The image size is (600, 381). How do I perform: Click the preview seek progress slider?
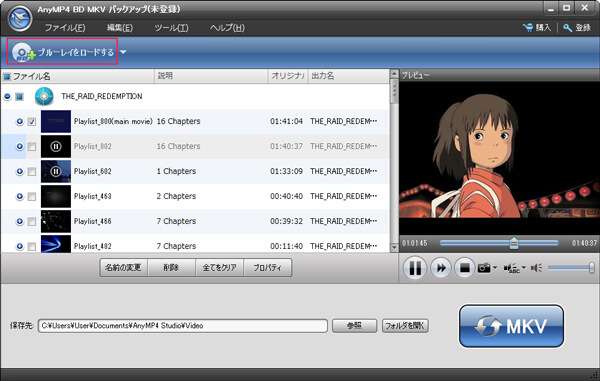[x=499, y=243]
